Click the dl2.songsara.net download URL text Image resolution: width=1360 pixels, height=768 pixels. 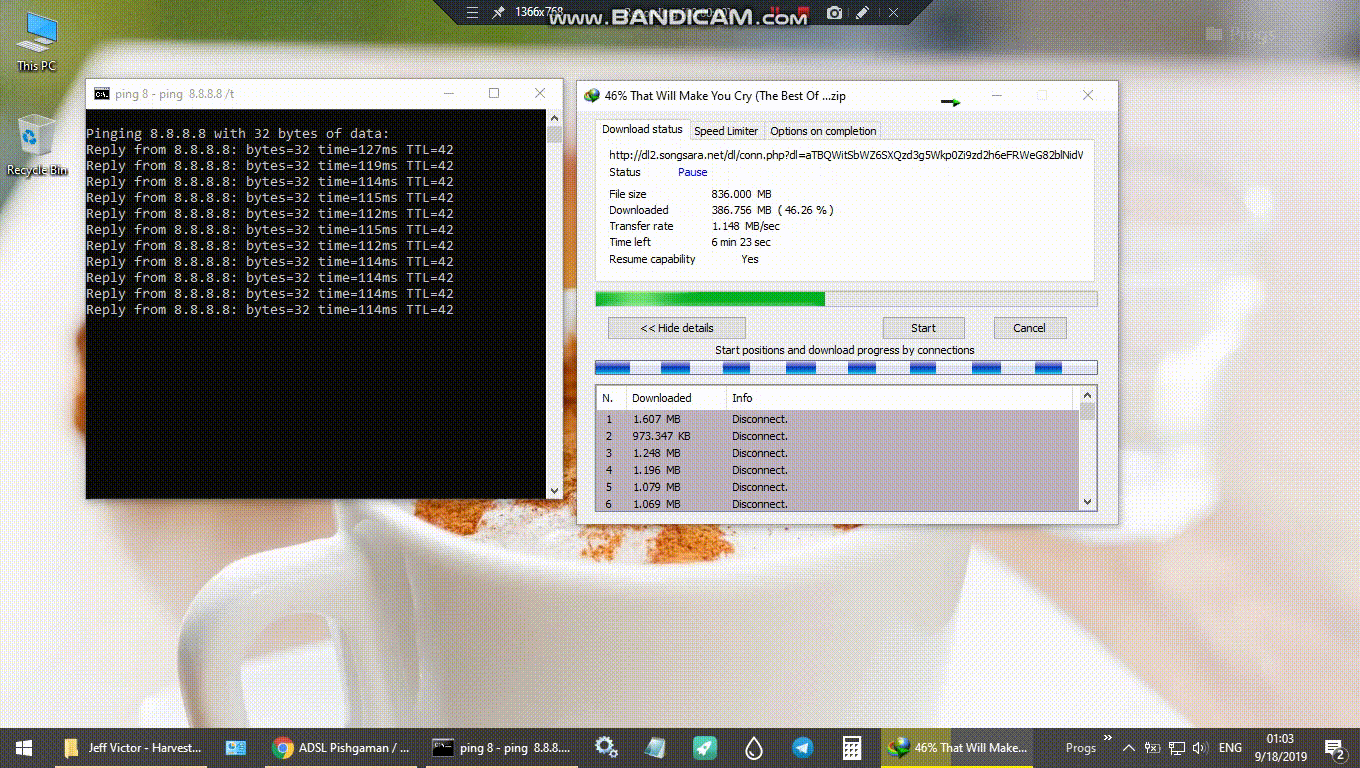pos(846,155)
